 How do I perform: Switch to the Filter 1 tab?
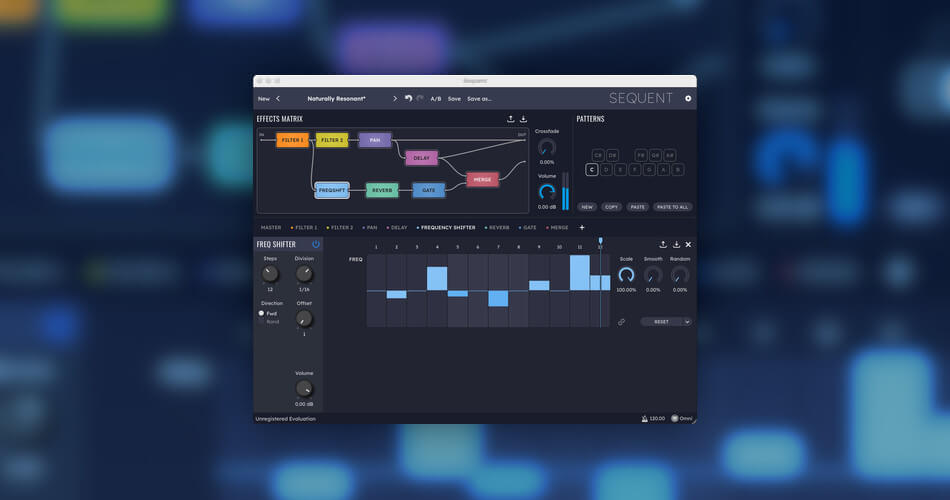pos(304,228)
